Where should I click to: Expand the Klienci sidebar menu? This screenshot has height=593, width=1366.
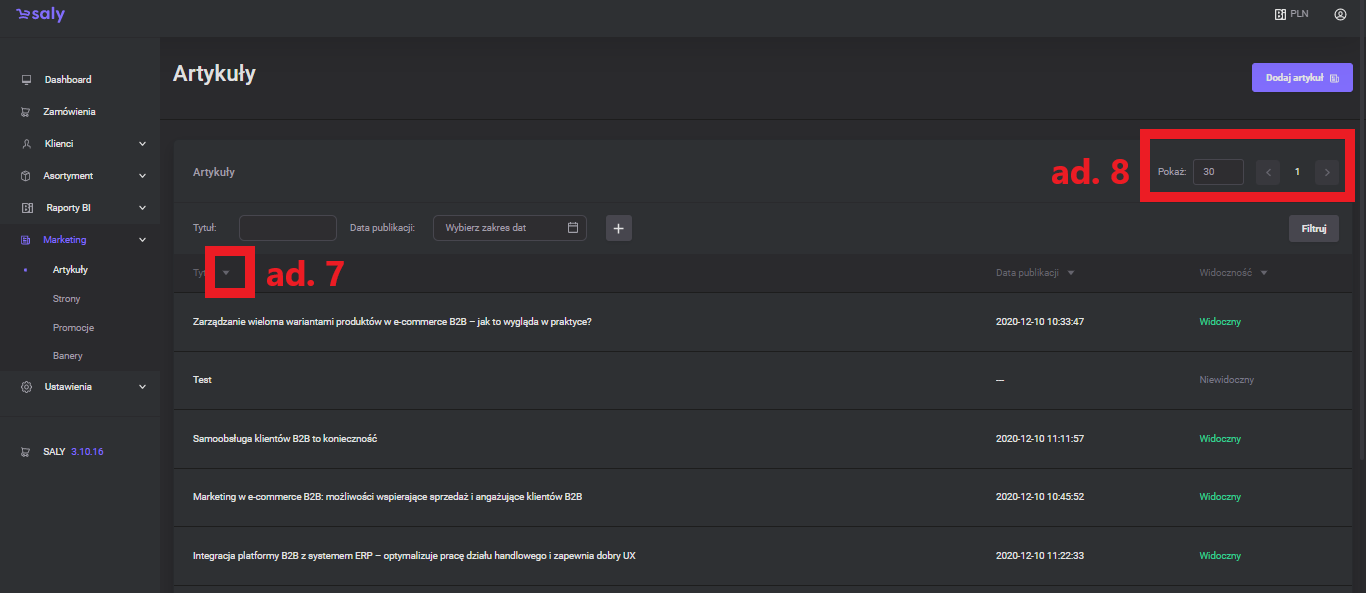[142, 144]
